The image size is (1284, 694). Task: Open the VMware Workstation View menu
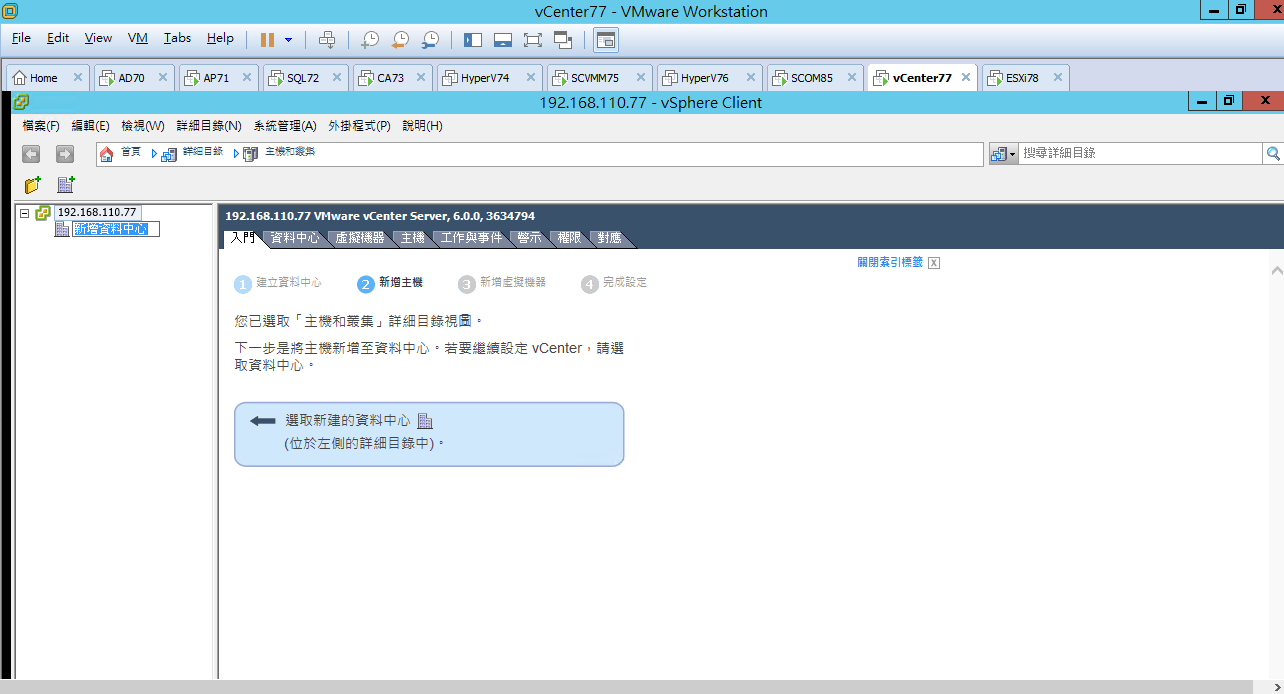click(98, 38)
